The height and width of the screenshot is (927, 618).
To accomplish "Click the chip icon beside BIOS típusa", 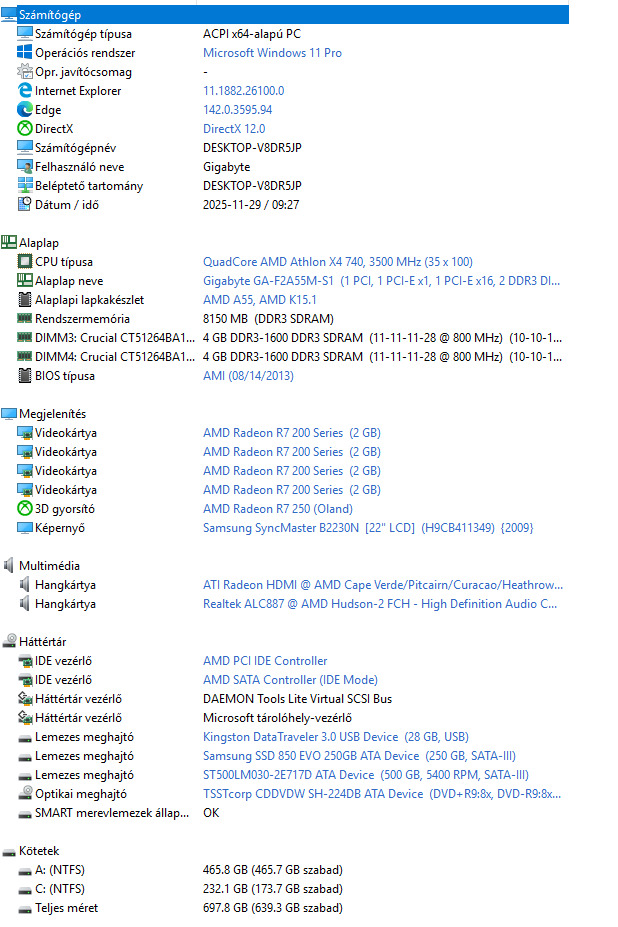I will [25, 375].
